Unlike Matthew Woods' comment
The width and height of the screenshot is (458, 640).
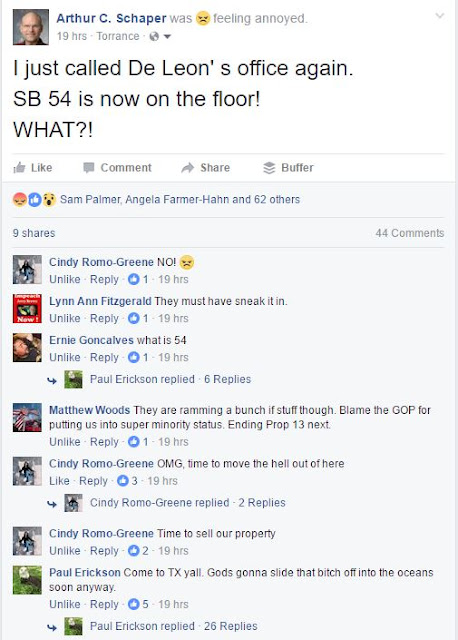pos(64,442)
